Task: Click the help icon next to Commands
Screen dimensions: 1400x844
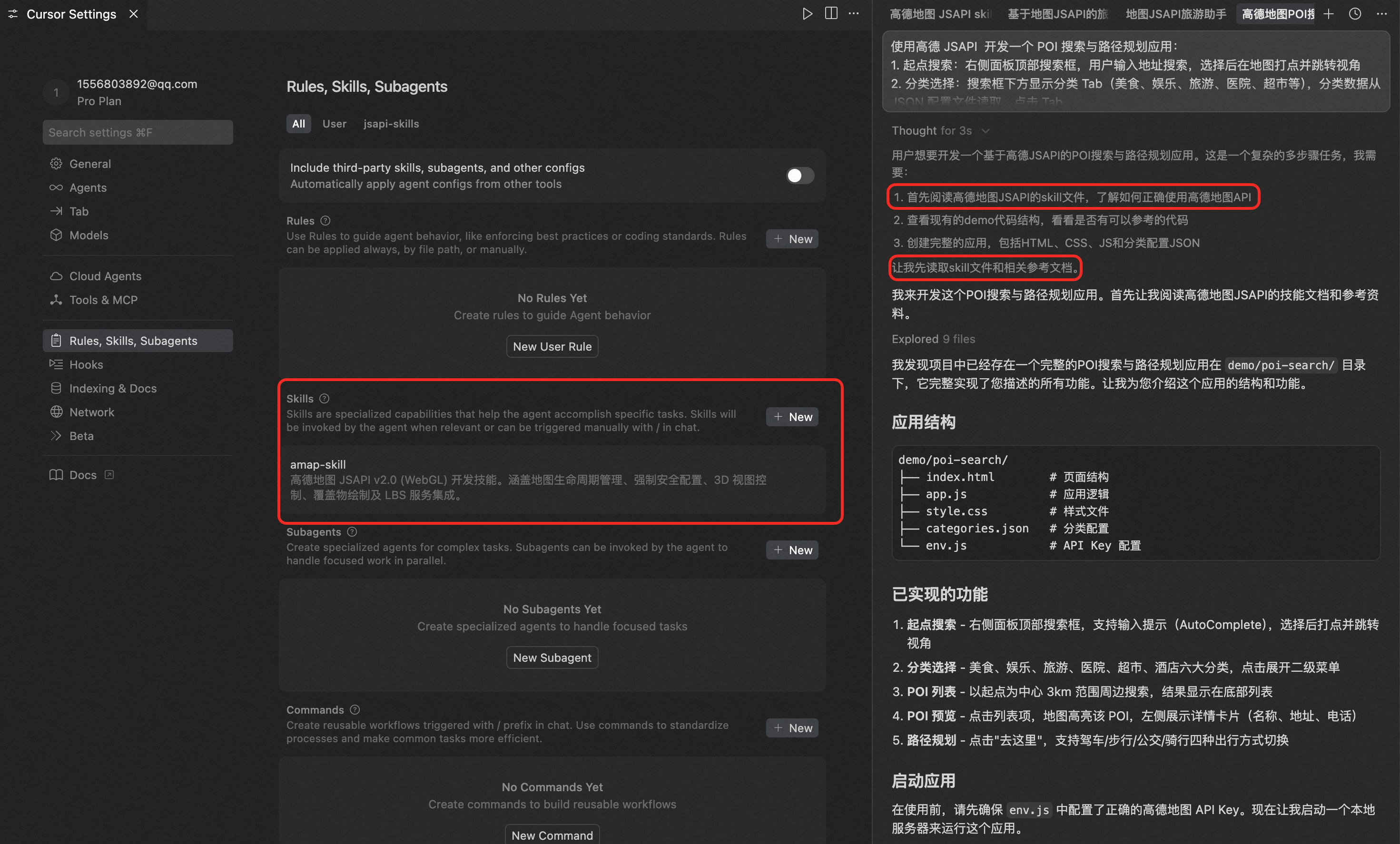Action: (x=355, y=709)
